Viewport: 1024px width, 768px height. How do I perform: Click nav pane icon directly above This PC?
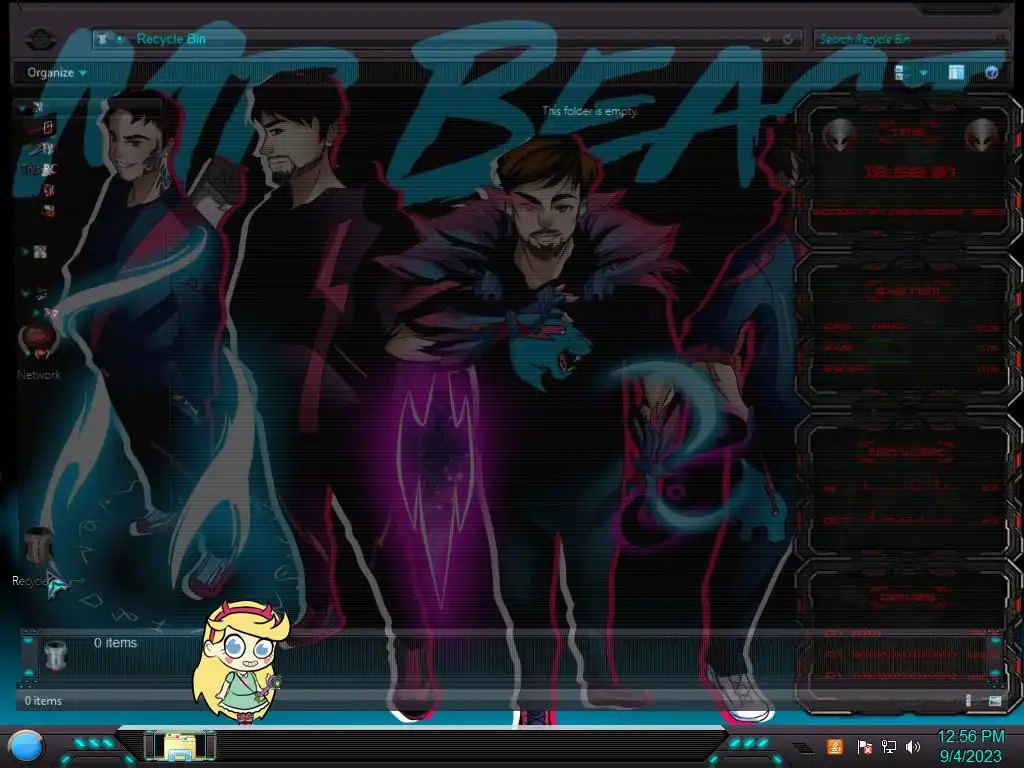tap(47, 149)
